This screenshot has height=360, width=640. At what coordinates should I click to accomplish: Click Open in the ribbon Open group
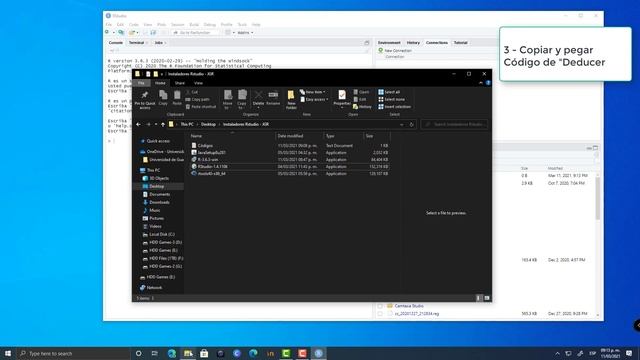coord(361,92)
